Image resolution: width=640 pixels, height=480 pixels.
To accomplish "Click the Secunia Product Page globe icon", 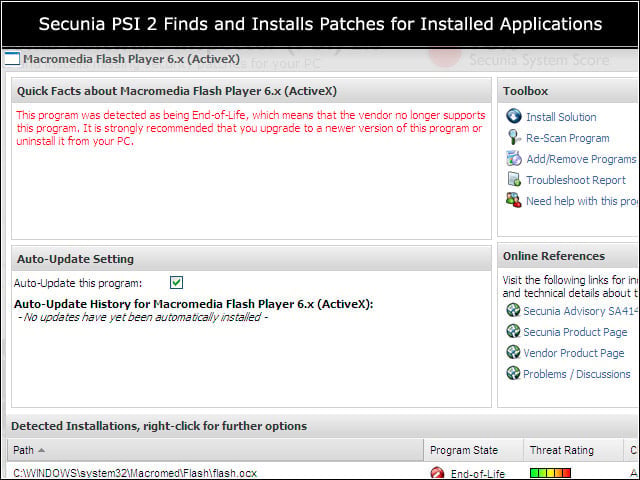I will (513, 331).
